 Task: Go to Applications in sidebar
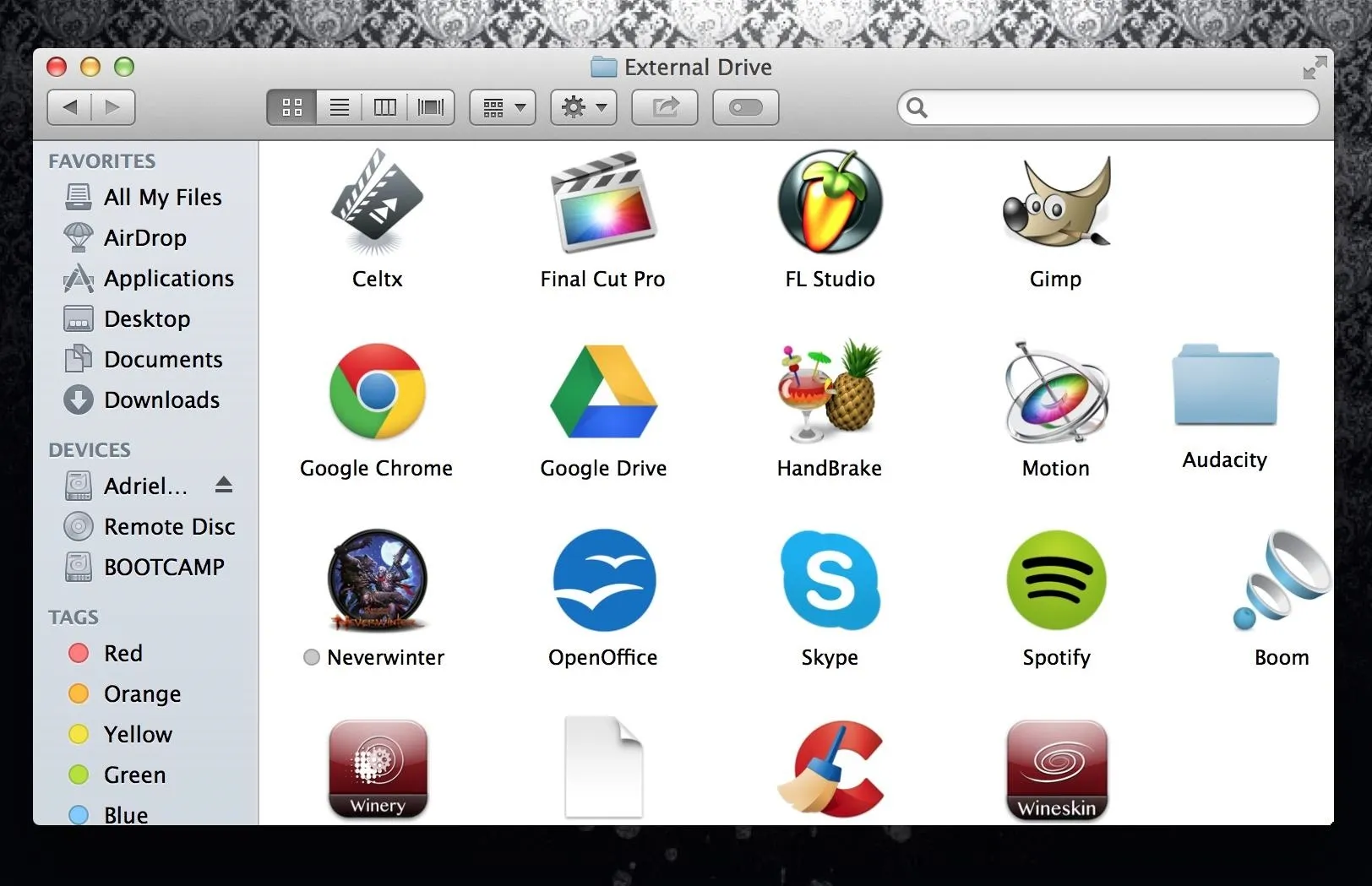[145, 278]
